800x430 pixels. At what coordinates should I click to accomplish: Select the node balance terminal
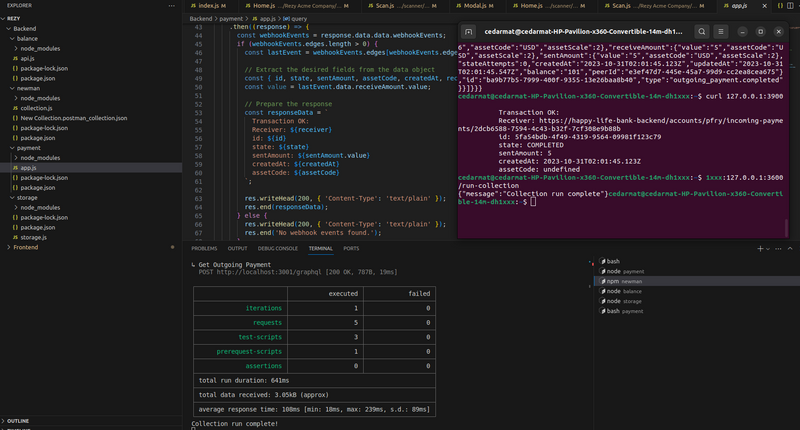(x=697, y=291)
